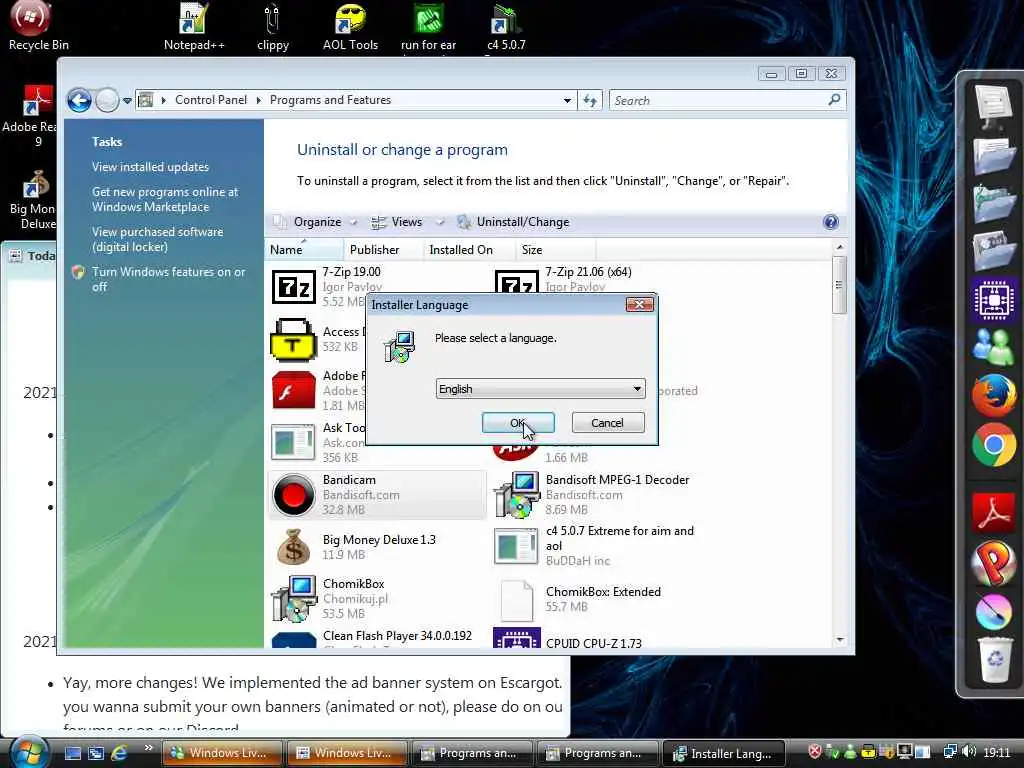The image size is (1024, 768).
Task: Open Adobe Reader in side dock
Action: tap(993, 511)
